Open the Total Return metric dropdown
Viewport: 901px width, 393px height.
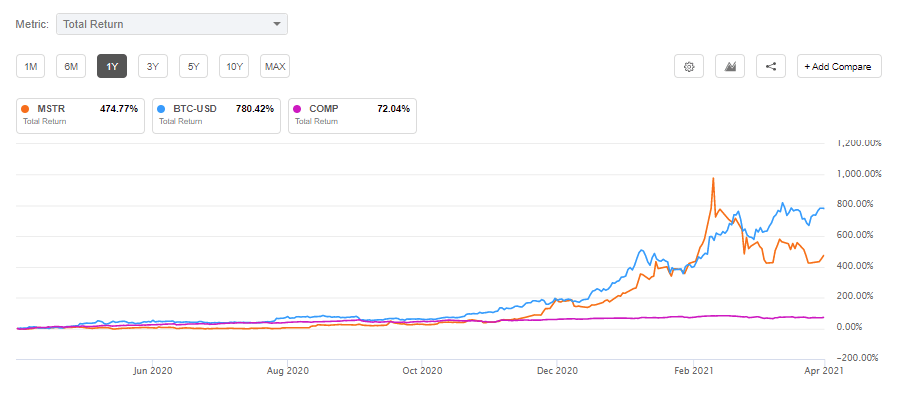pos(172,24)
